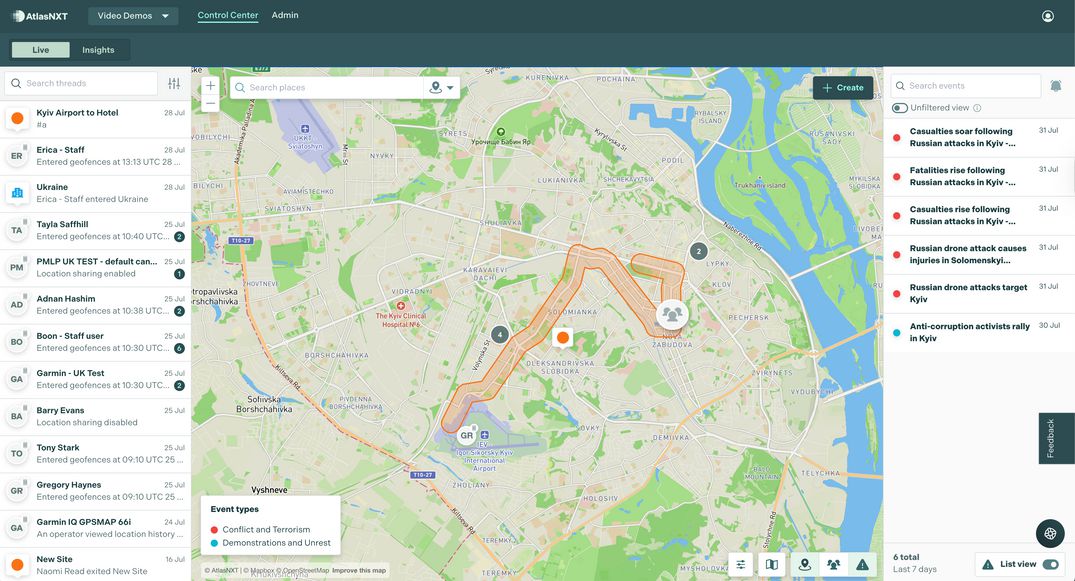Open Adnan Hashim thread
Screen dimensions: 1075x581
95,305
